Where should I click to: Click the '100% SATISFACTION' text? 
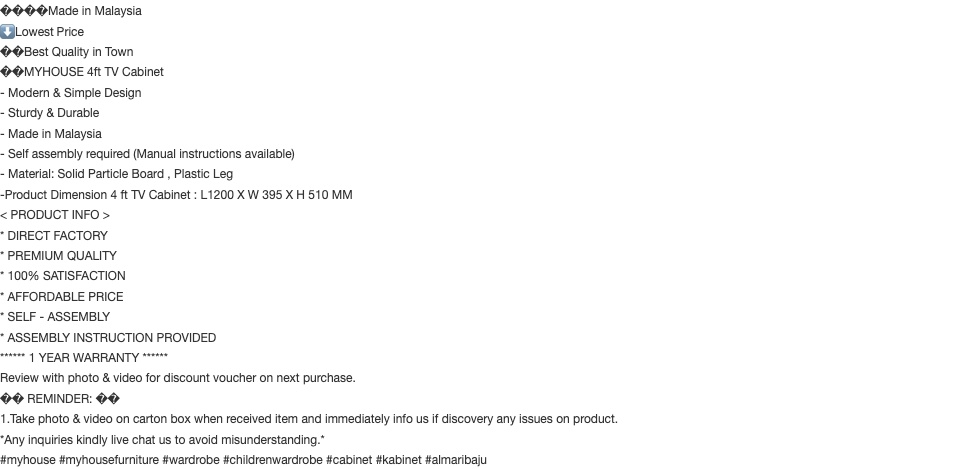pyautogui.click(x=66, y=276)
